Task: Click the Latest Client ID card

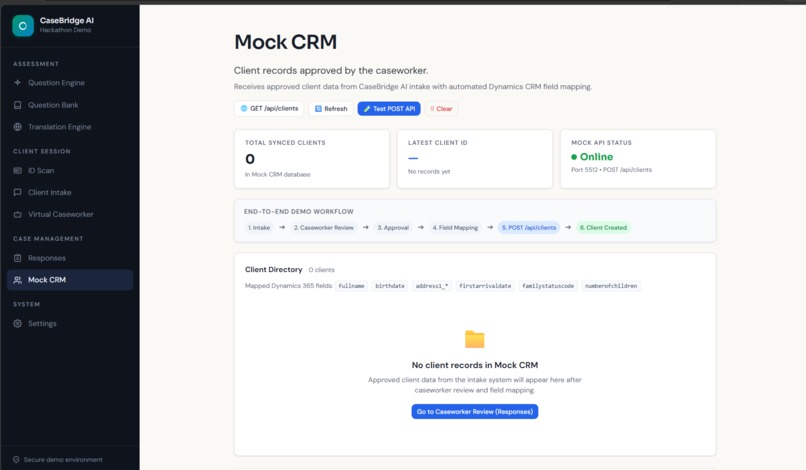Action: (x=474, y=159)
